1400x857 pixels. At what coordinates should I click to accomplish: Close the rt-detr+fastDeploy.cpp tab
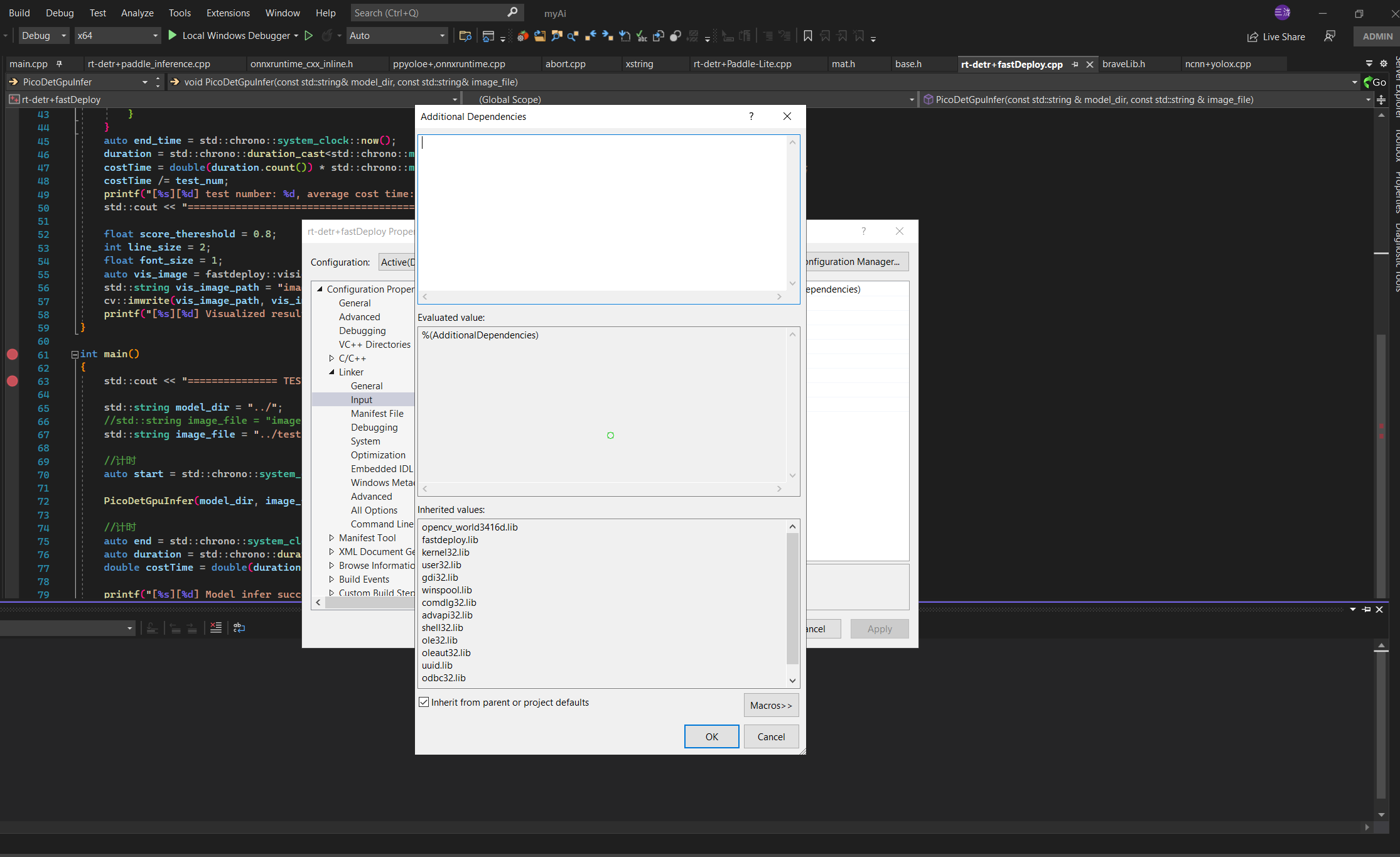(x=1090, y=64)
